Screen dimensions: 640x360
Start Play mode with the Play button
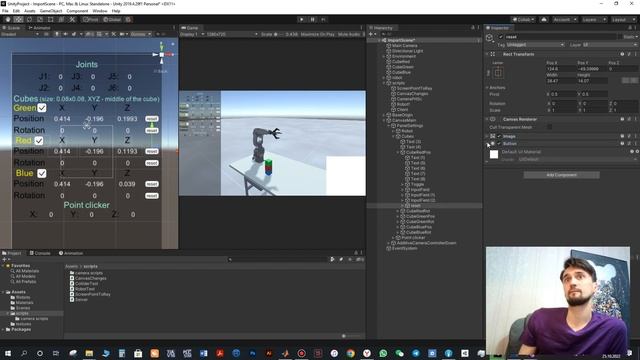[x=302, y=19]
